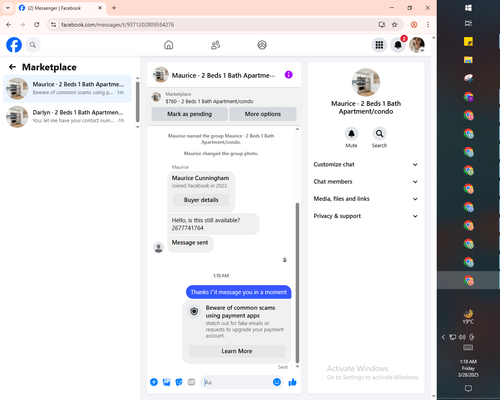Click the Facebook logo

14,45
